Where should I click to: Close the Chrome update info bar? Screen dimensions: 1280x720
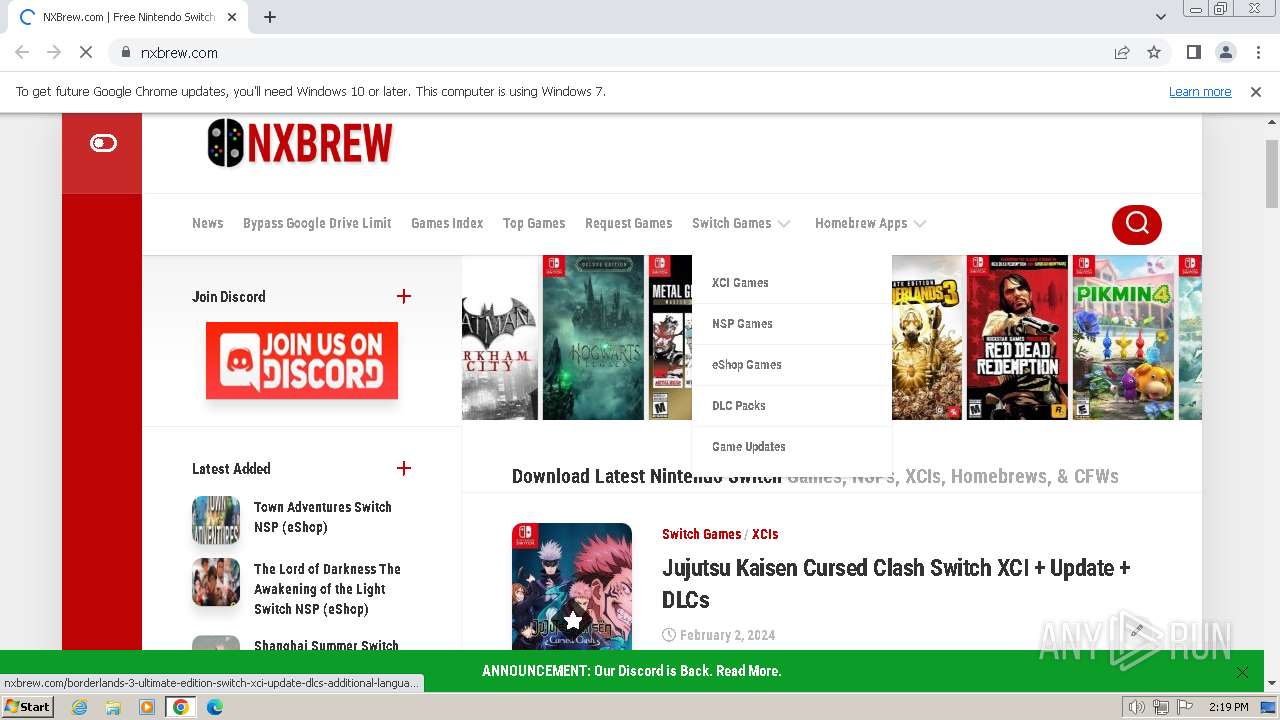(1256, 91)
